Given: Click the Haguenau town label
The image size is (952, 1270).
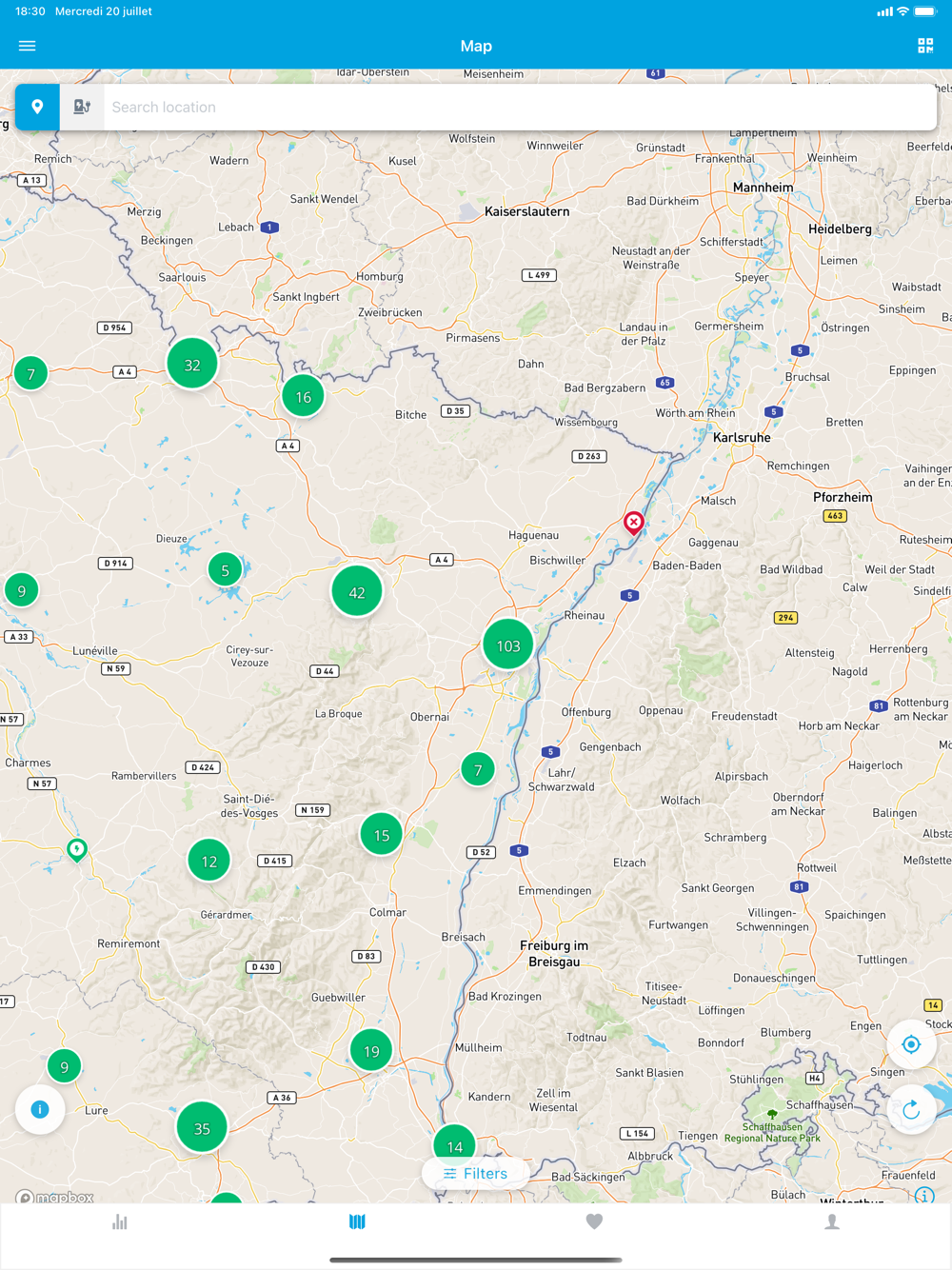Looking at the screenshot, I should click(x=533, y=535).
